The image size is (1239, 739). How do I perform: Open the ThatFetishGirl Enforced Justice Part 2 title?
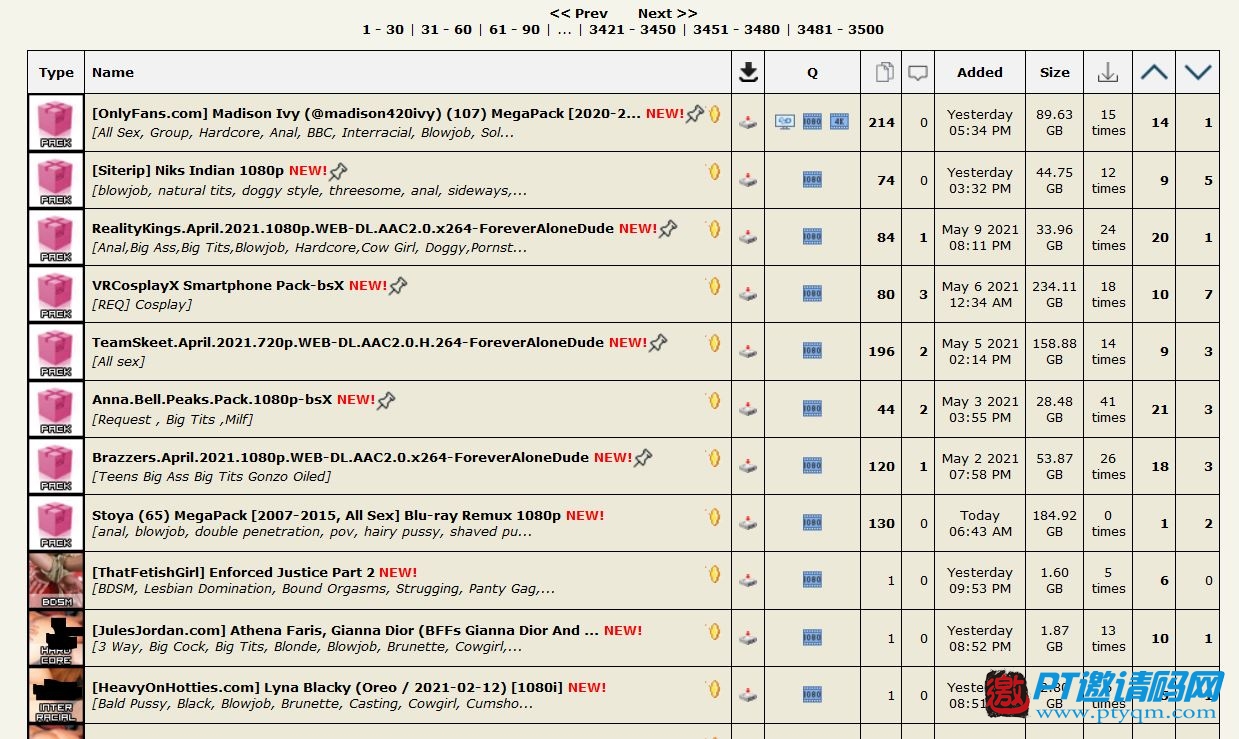(233, 573)
